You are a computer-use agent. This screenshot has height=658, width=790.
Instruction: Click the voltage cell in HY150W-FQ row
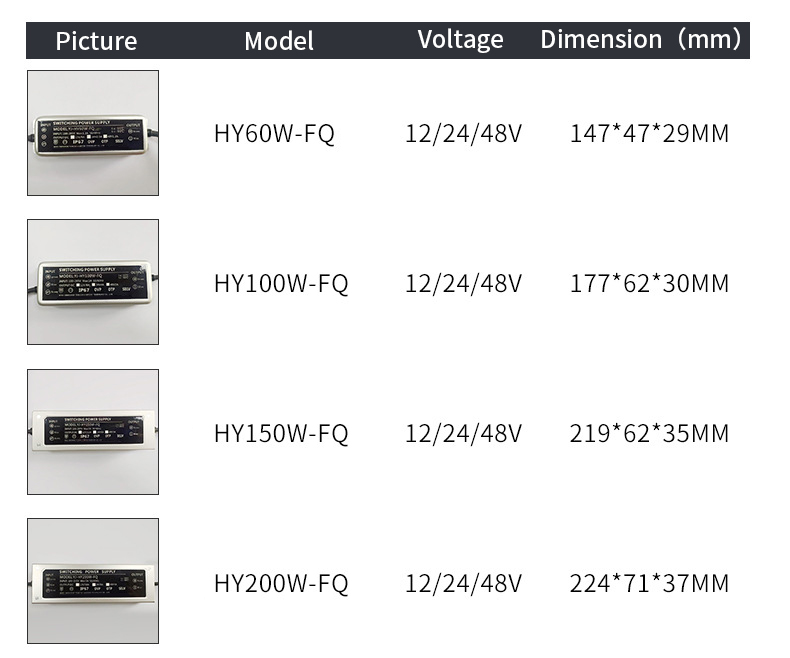pos(464,434)
